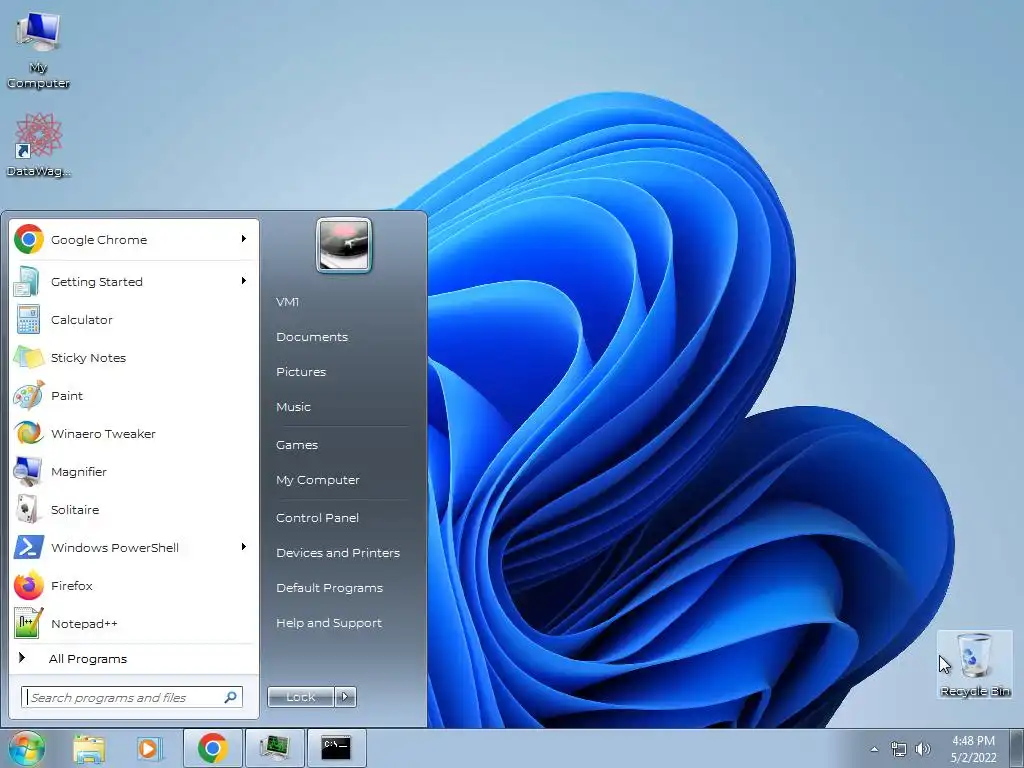This screenshot has height=768, width=1024.
Task: Launch Windows PowerShell from Start menu
Action: (134, 547)
